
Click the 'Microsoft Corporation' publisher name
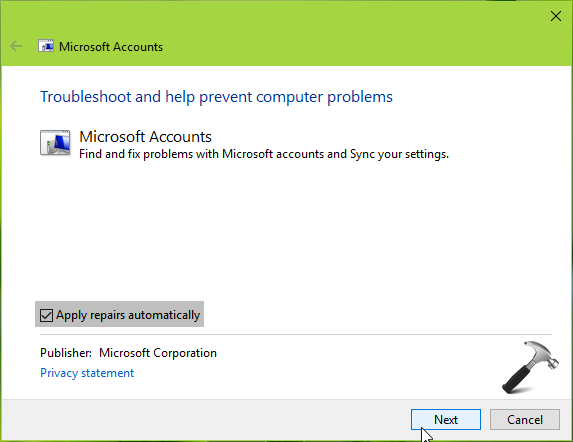click(x=158, y=353)
